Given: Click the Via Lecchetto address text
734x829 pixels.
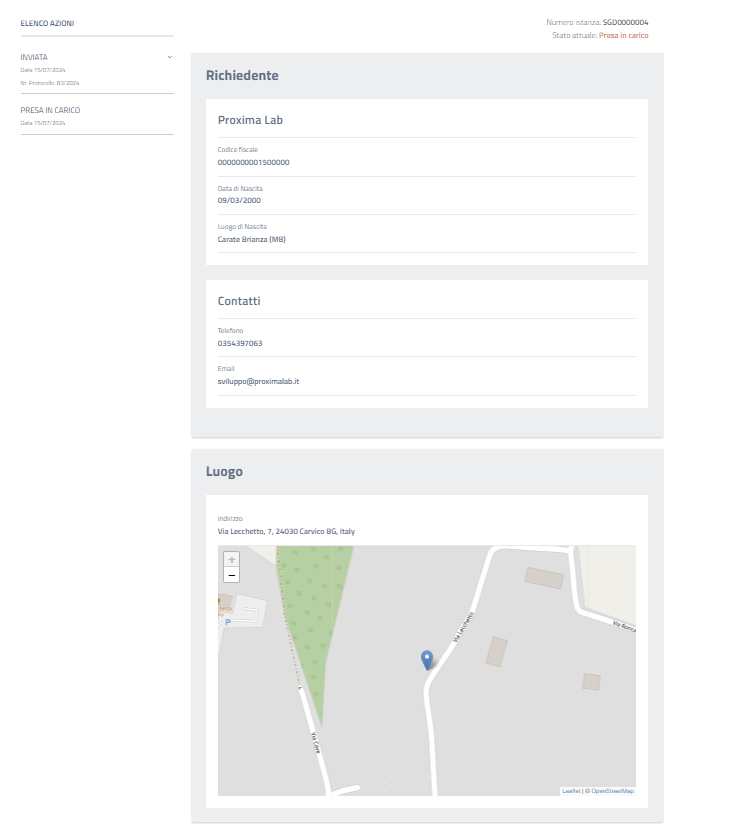Looking at the screenshot, I should 286,531.
